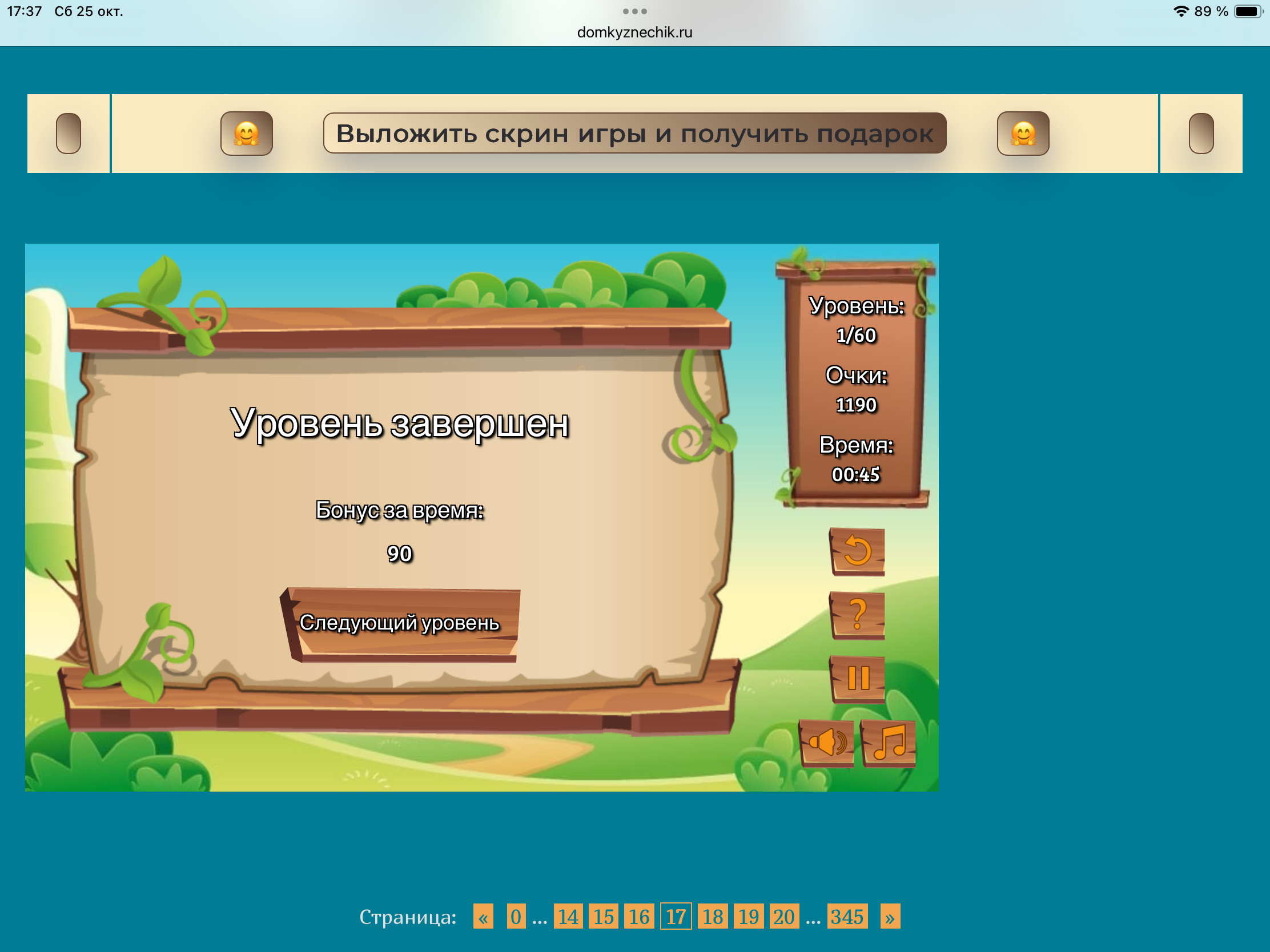
Task: Tap the three dots multitasking menu
Action: (x=634, y=11)
